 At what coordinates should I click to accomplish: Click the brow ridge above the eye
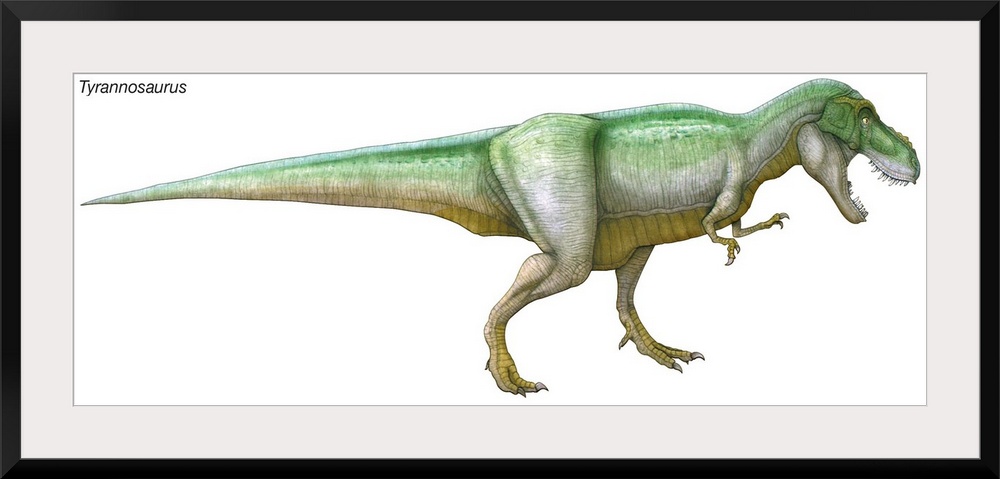coord(860,106)
